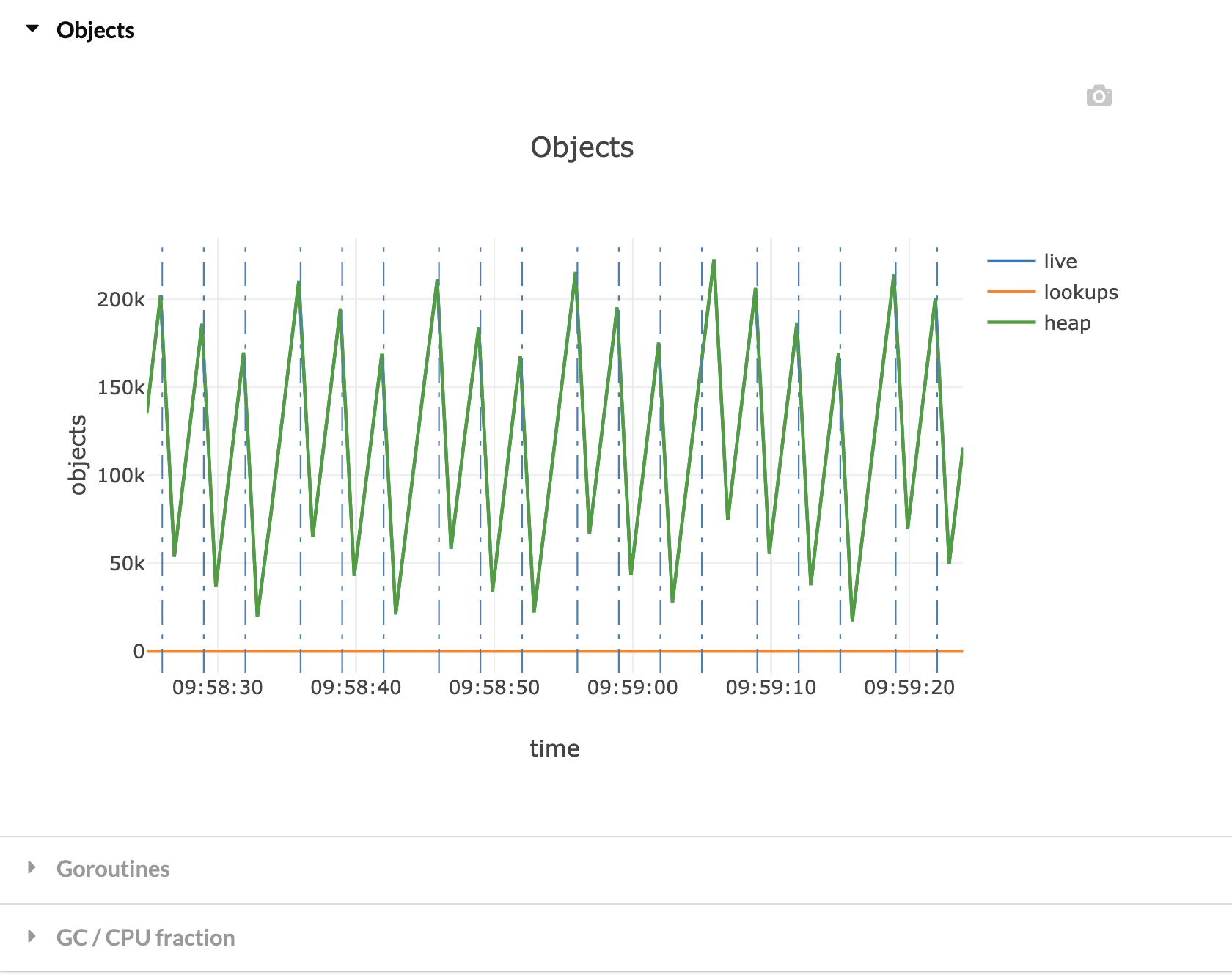Open GC / CPU fraction by its label
This screenshot has height=975, width=1232.
[x=145, y=938]
